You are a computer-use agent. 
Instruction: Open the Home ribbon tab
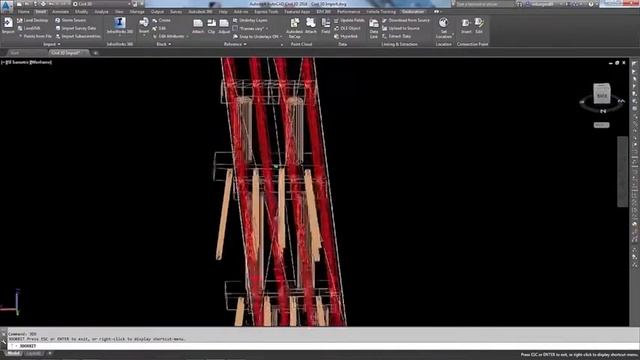click(x=24, y=12)
